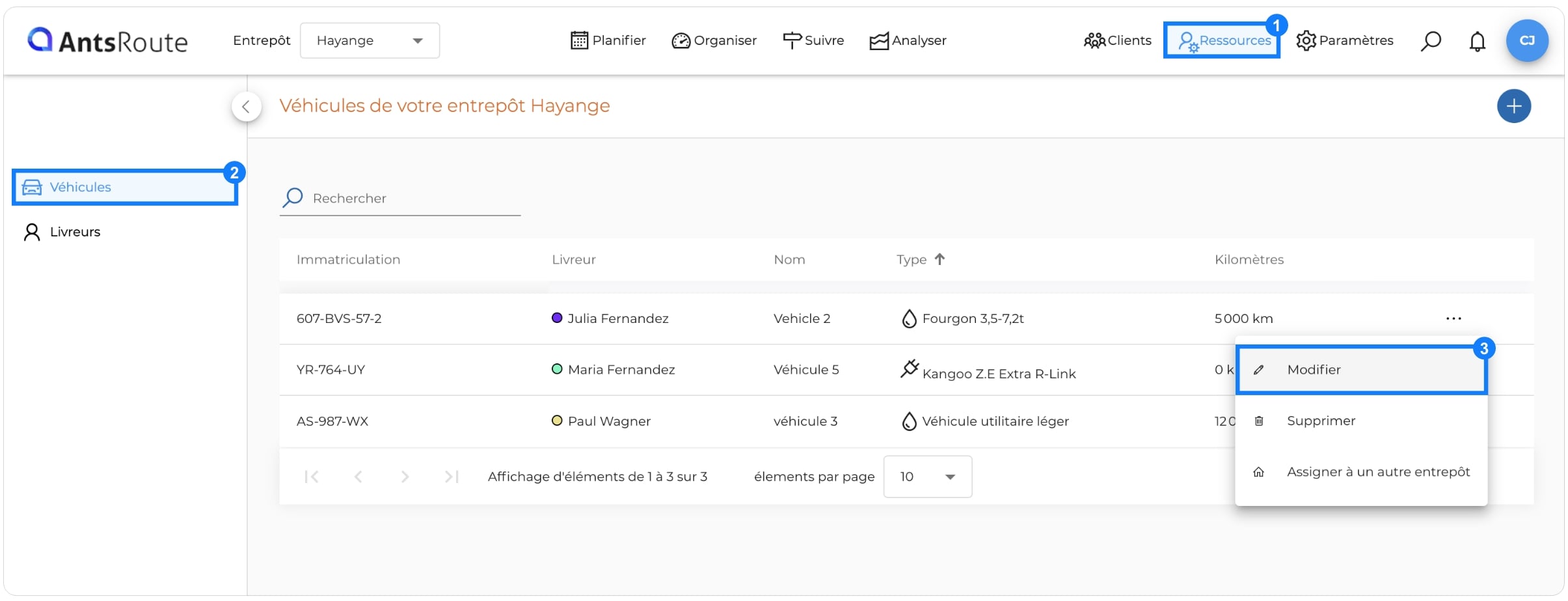Open the Organiser menu
Viewport: 1568px width, 601px height.
coord(714,40)
